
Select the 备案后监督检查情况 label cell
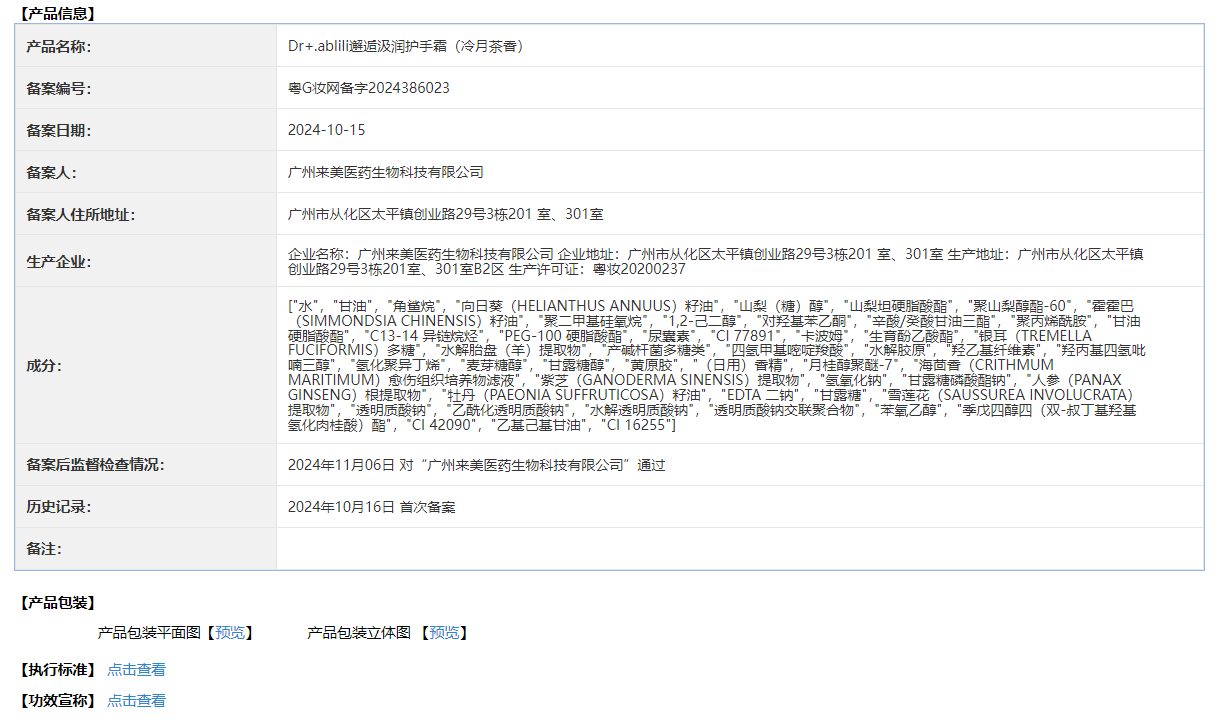[x=146, y=465]
